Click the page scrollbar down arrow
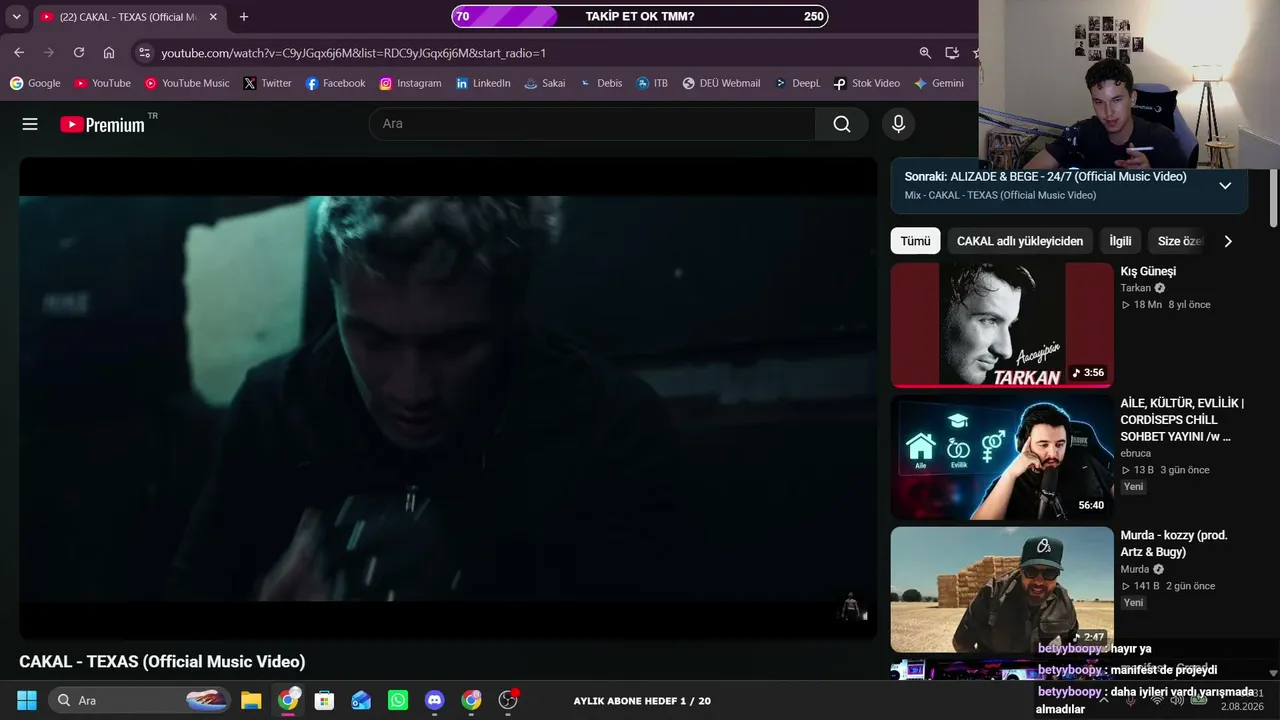 (1273, 673)
